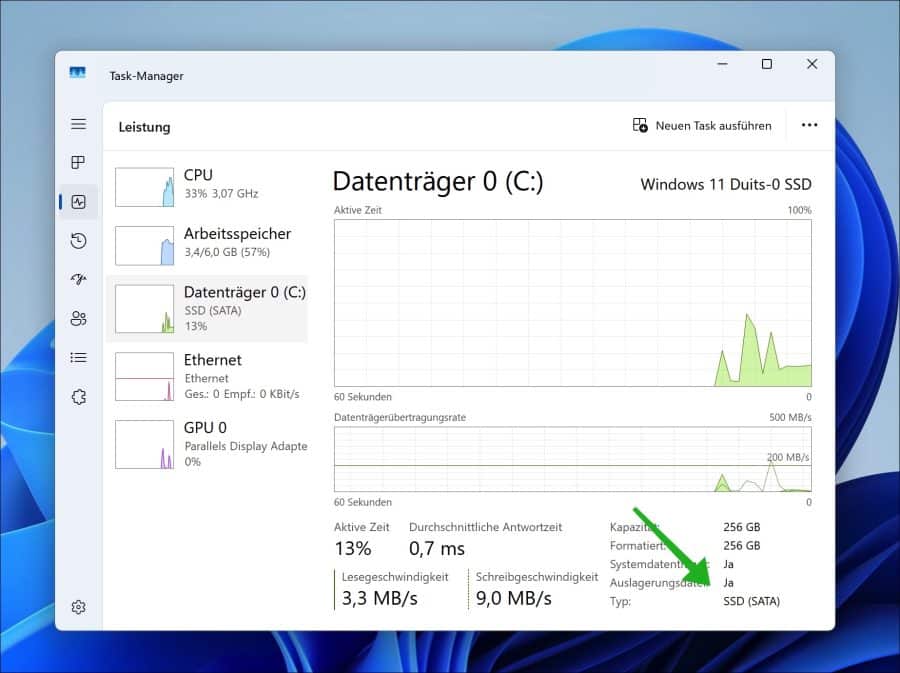Open the App-Verlauf history icon
Image resolution: width=900 pixels, height=673 pixels.
78,241
